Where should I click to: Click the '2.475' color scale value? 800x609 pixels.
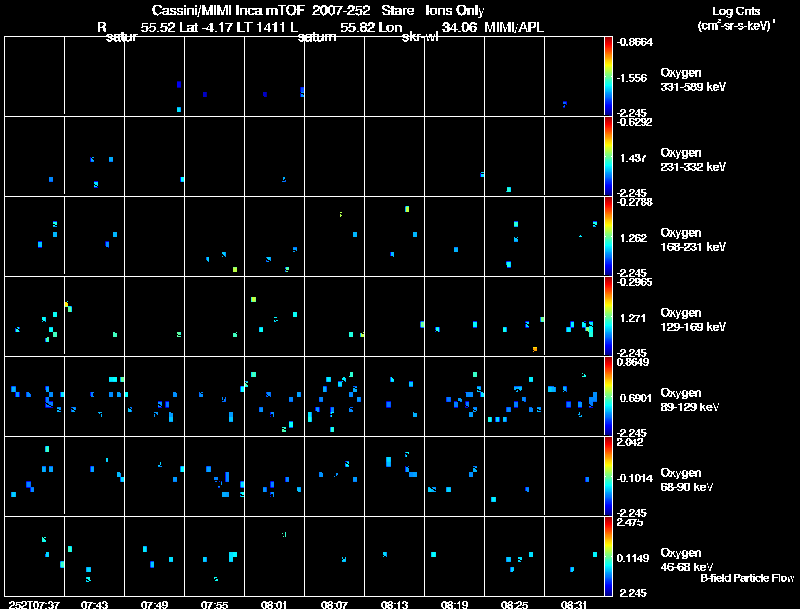[x=630, y=522]
